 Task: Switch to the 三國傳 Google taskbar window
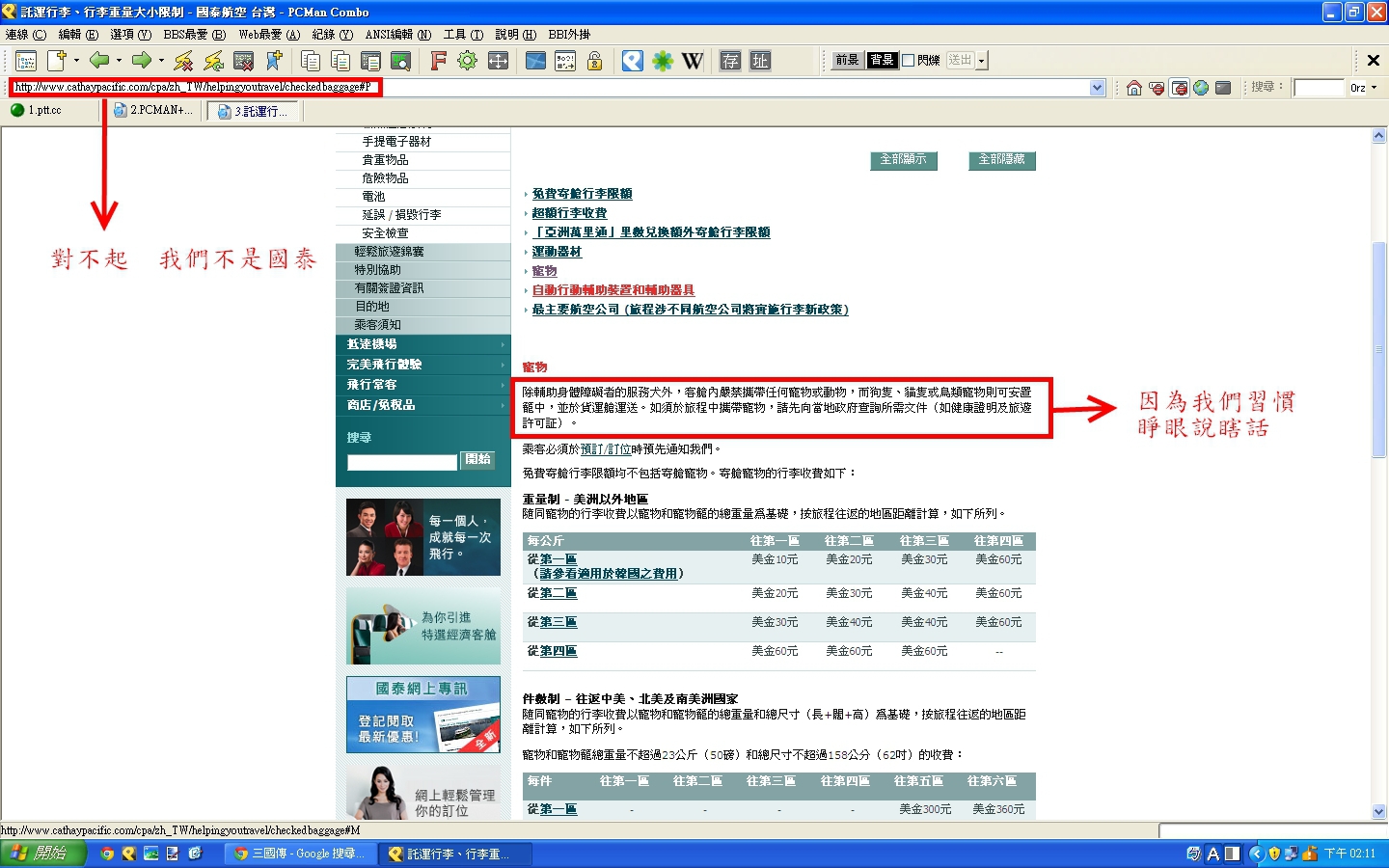[x=298, y=854]
